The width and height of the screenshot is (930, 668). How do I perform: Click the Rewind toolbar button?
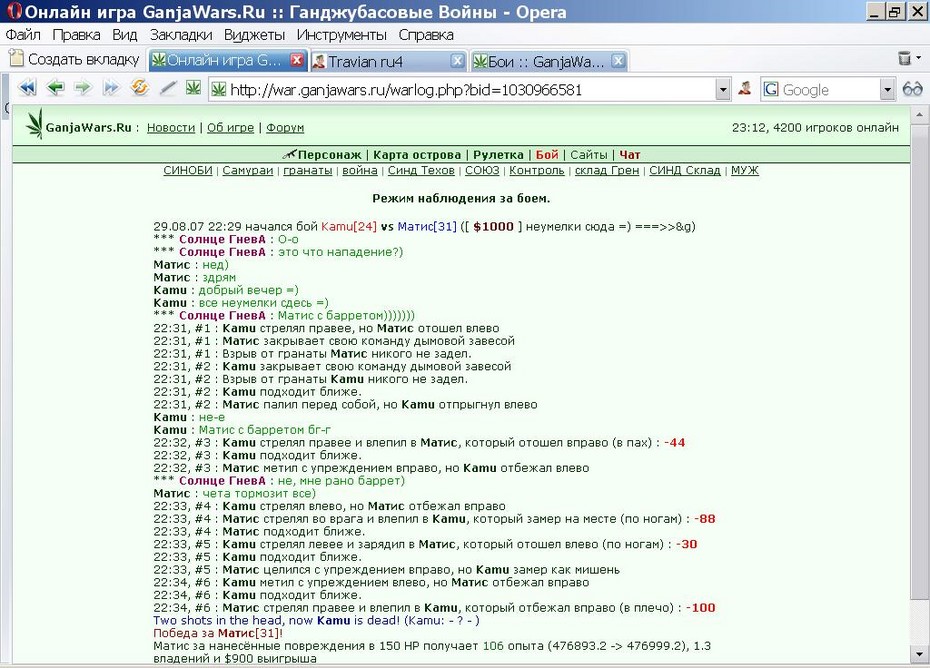(x=27, y=88)
